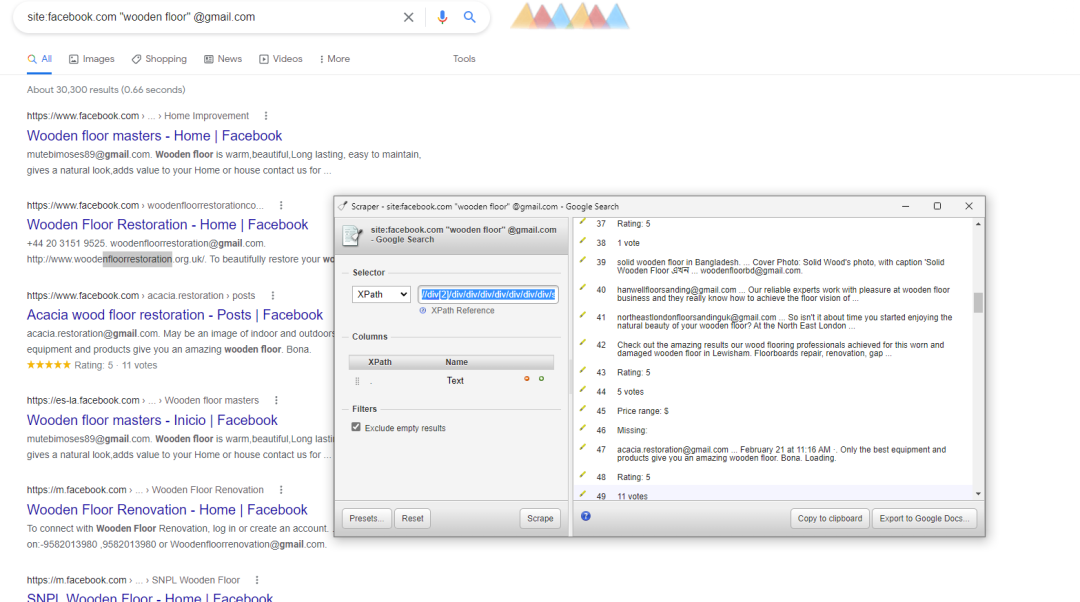The width and height of the screenshot is (1080, 602).
Task: Start voice search with microphone icon
Action: point(442,17)
